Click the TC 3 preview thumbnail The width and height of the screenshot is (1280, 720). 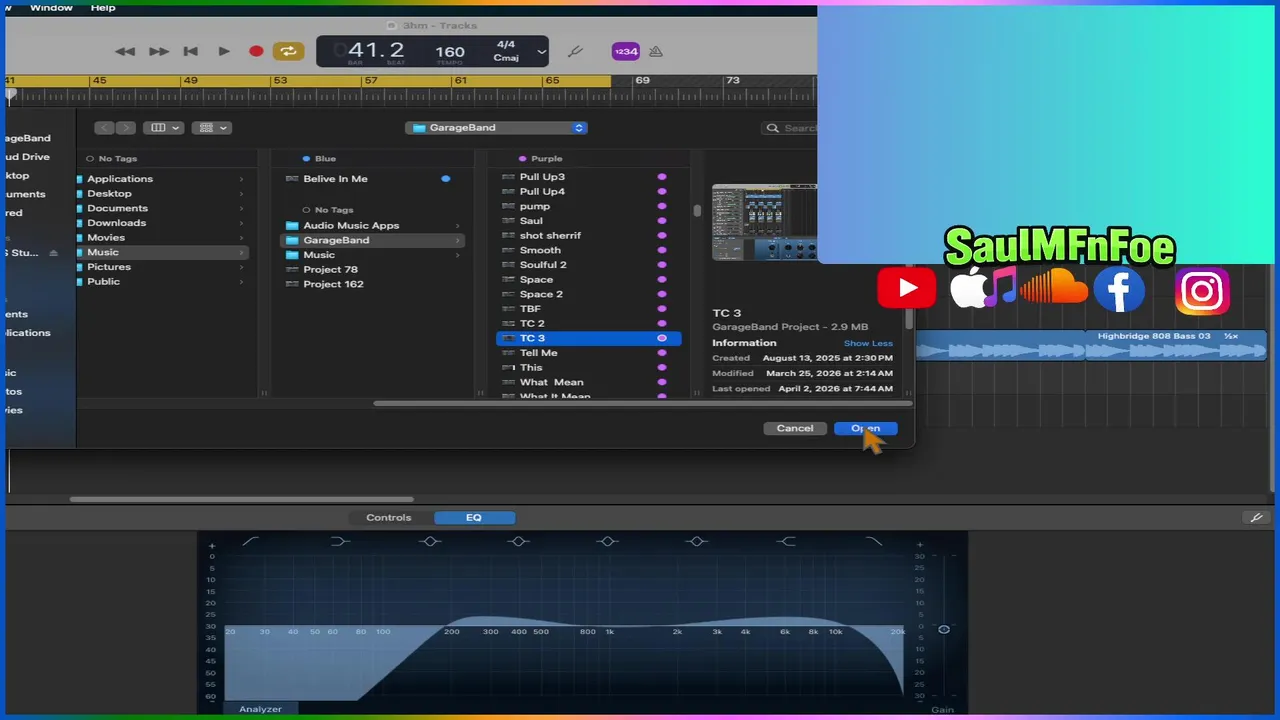point(765,222)
